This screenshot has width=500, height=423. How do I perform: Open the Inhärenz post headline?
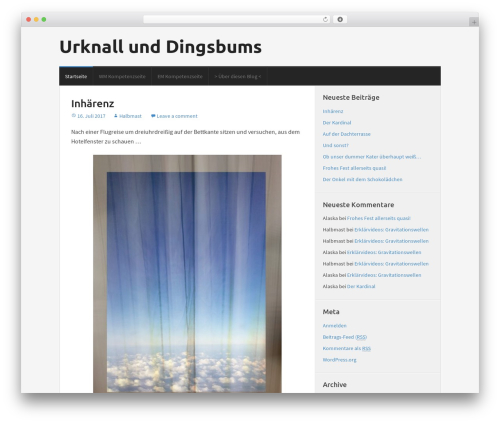pos(93,103)
